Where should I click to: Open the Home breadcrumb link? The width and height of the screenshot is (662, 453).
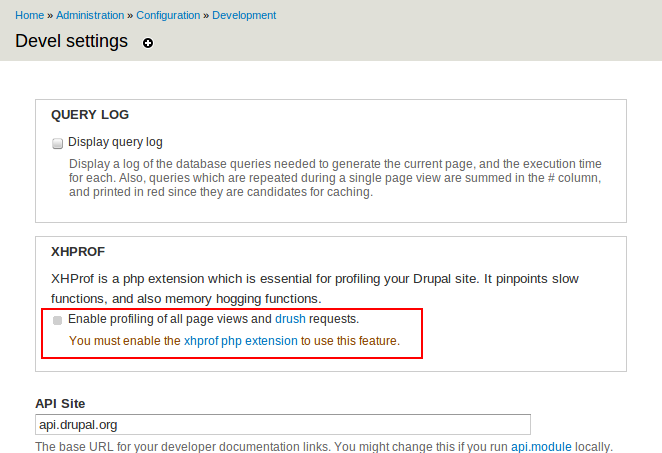tap(30, 15)
